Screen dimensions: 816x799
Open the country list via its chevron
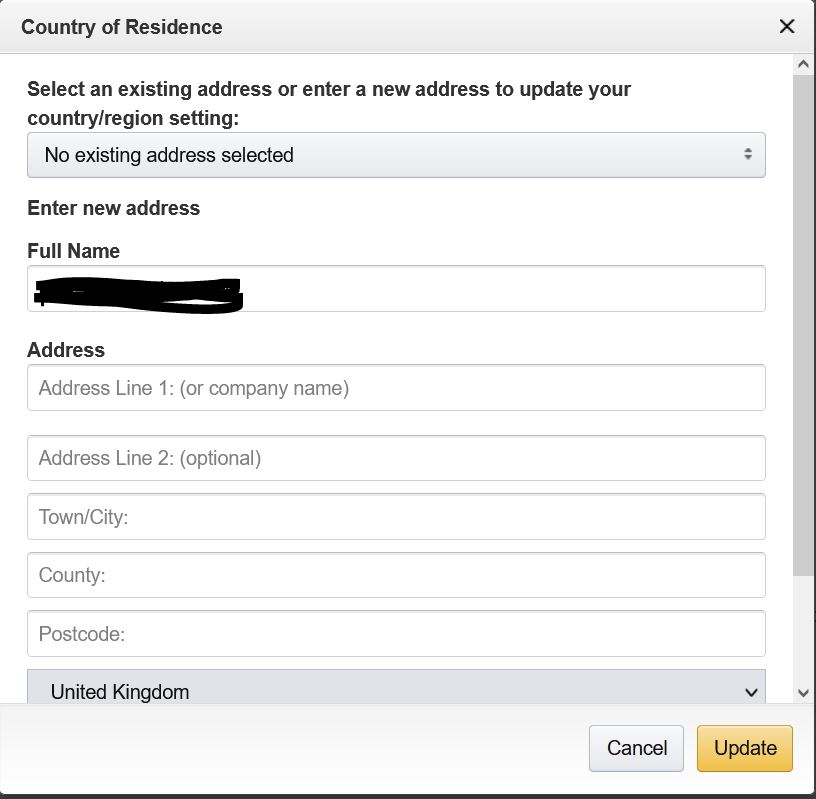[x=751, y=690]
